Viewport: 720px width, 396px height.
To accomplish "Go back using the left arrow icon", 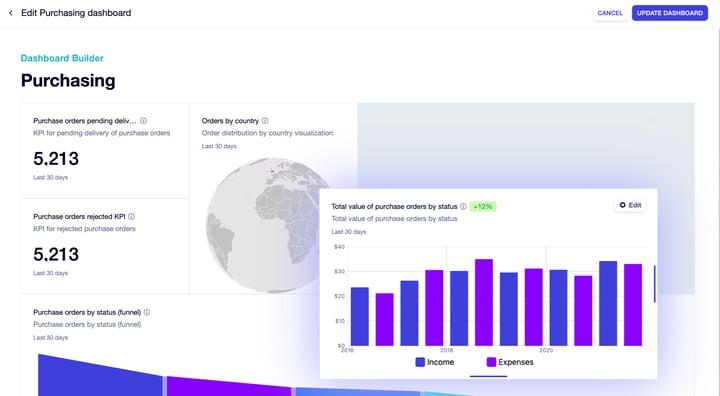I will [11, 13].
